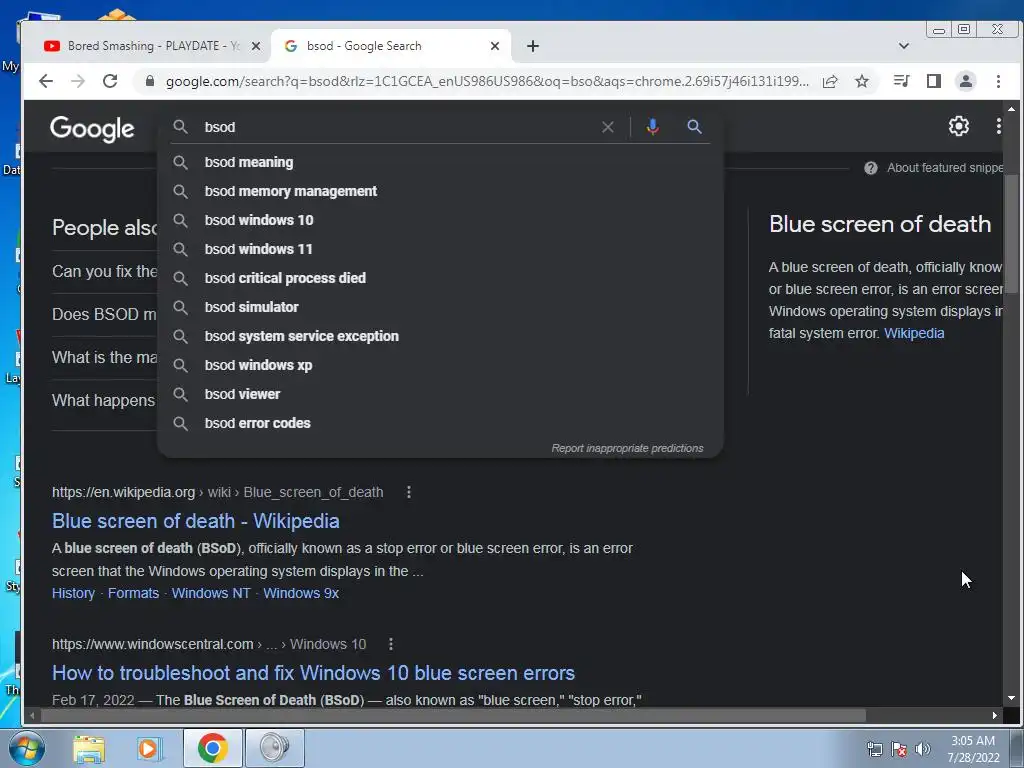Close the bsod Google Search tab
The width and height of the screenshot is (1024, 768).
(x=495, y=46)
